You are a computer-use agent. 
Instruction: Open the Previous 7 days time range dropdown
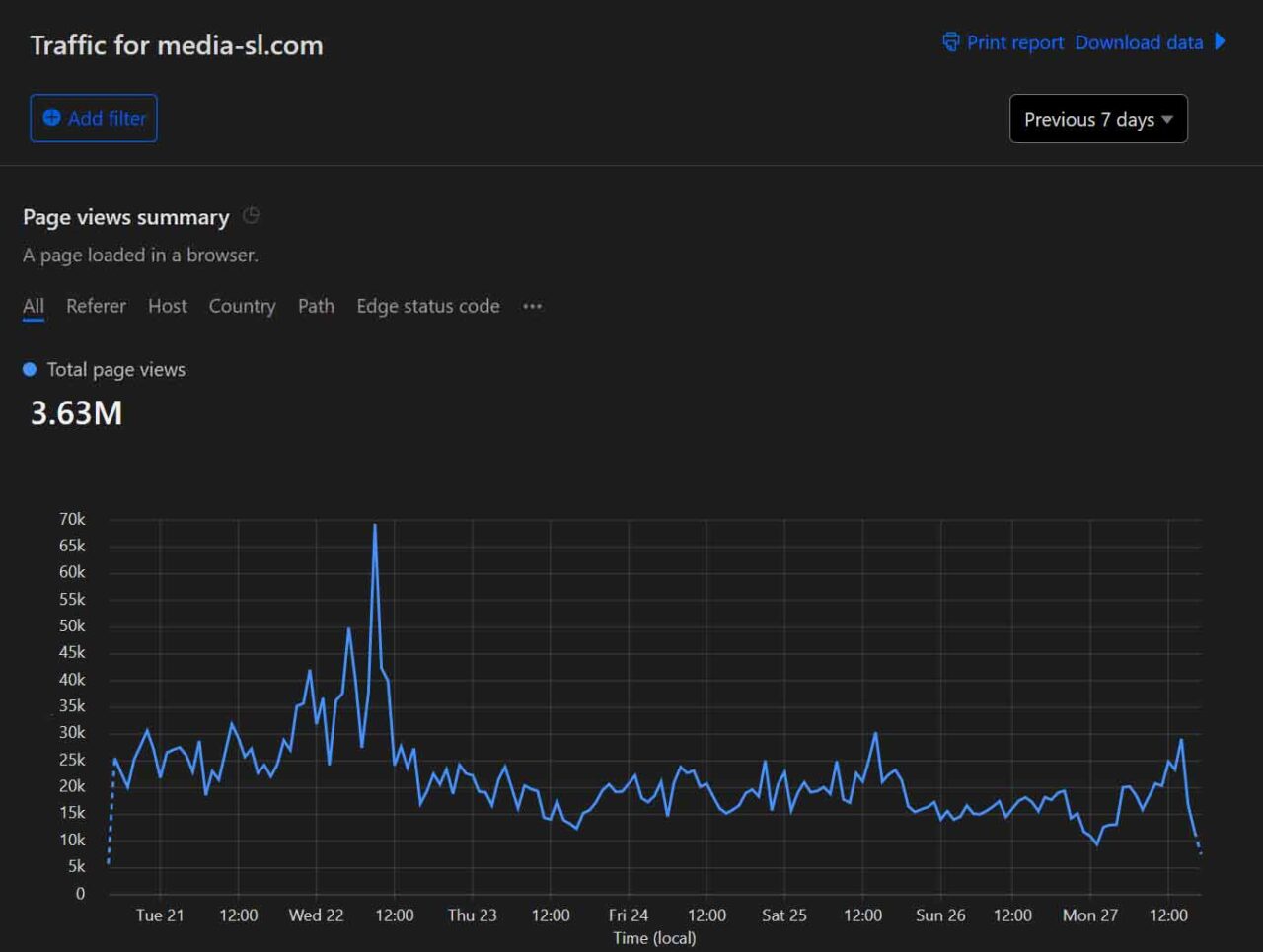tap(1097, 119)
